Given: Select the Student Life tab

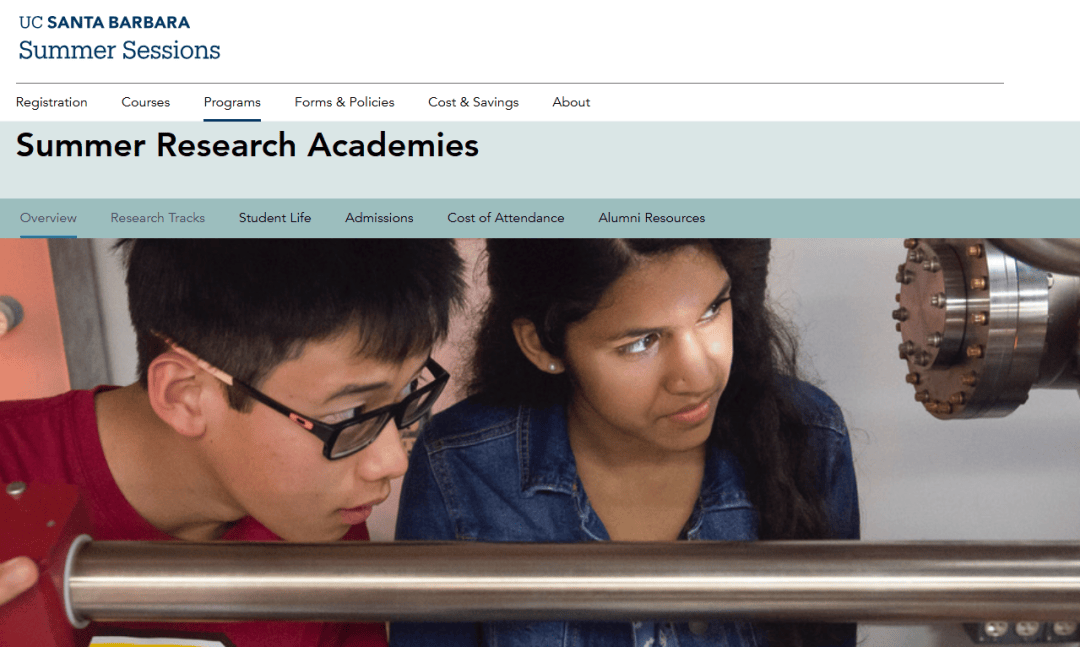Looking at the screenshot, I should [275, 218].
